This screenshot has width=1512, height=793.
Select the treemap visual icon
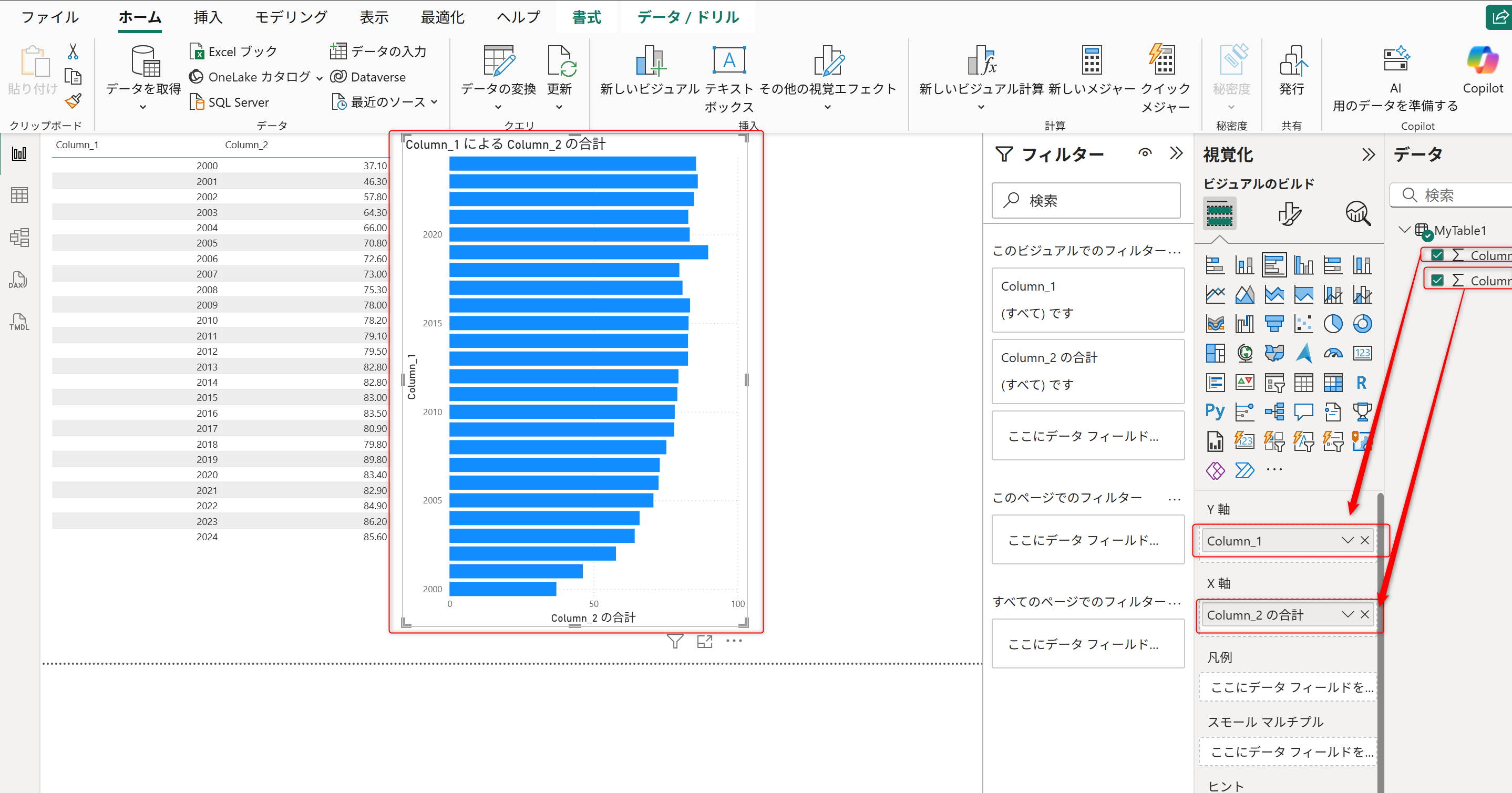[1215, 353]
